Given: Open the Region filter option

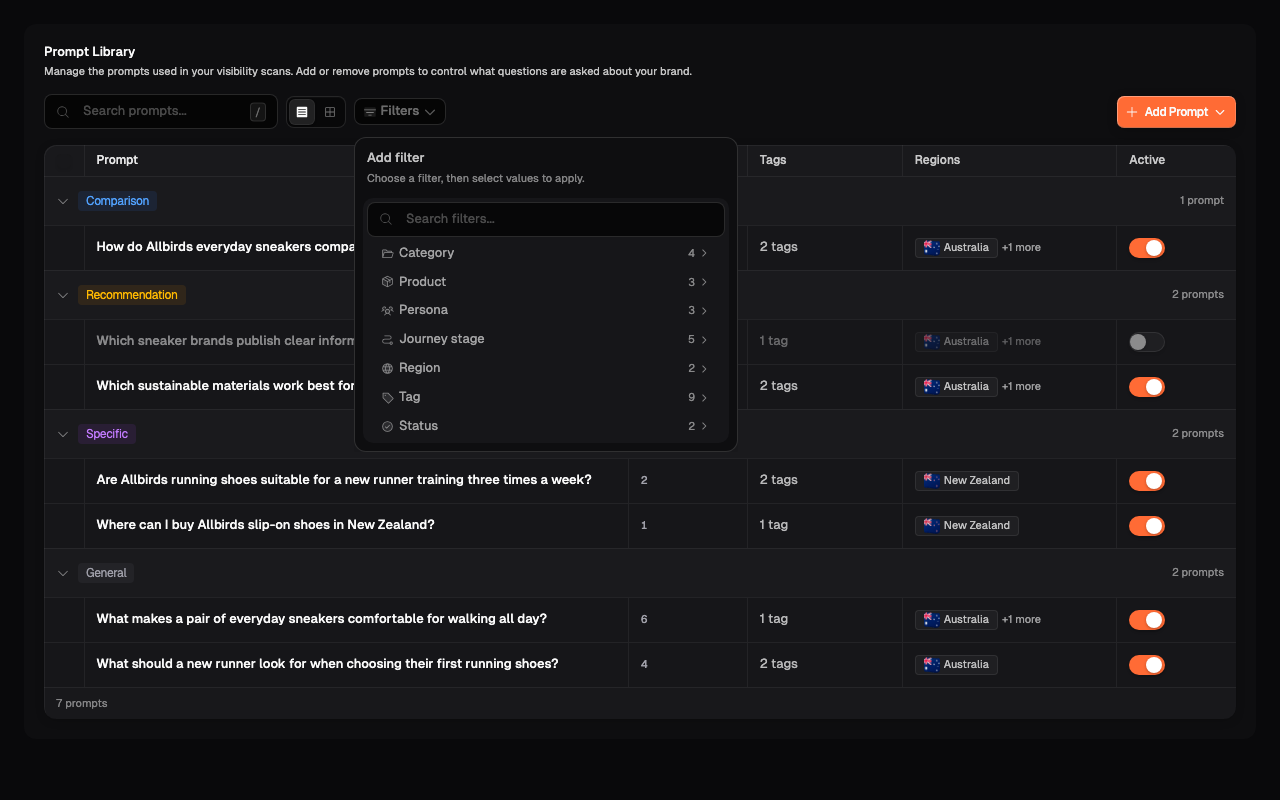Looking at the screenshot, I should [x=546, y=369].
